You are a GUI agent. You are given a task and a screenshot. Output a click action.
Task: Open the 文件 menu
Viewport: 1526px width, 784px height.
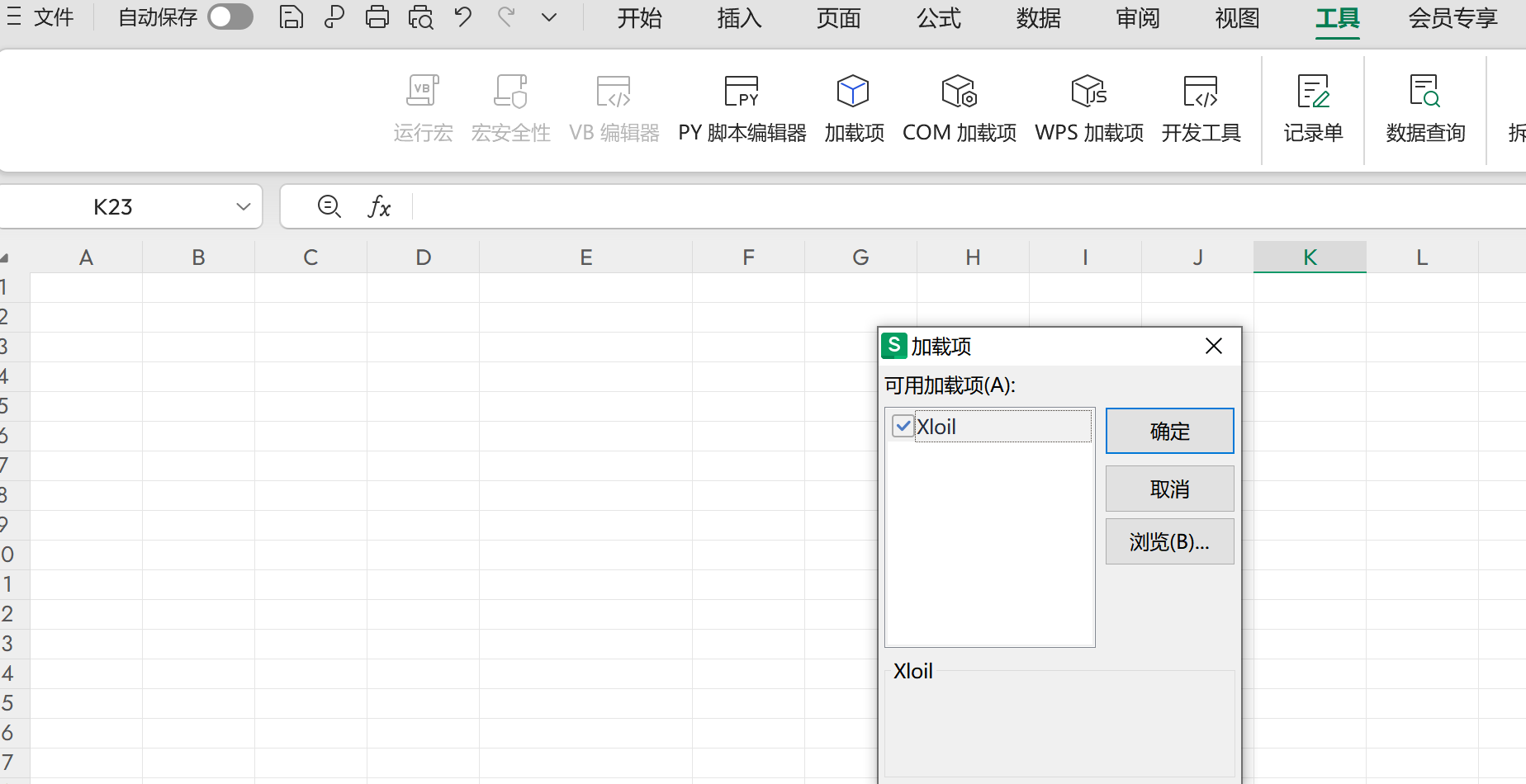pos(53,17)
